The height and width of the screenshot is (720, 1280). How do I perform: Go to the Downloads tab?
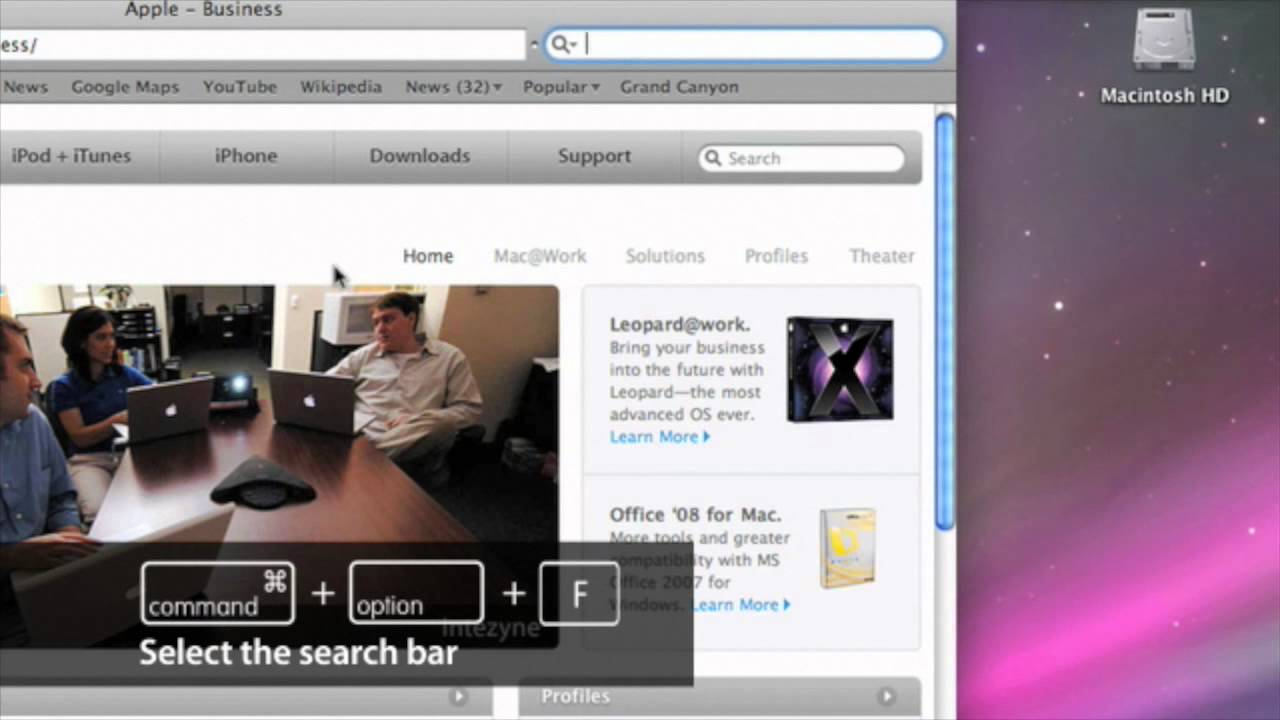pyautogui.click(x=420, y=156)
